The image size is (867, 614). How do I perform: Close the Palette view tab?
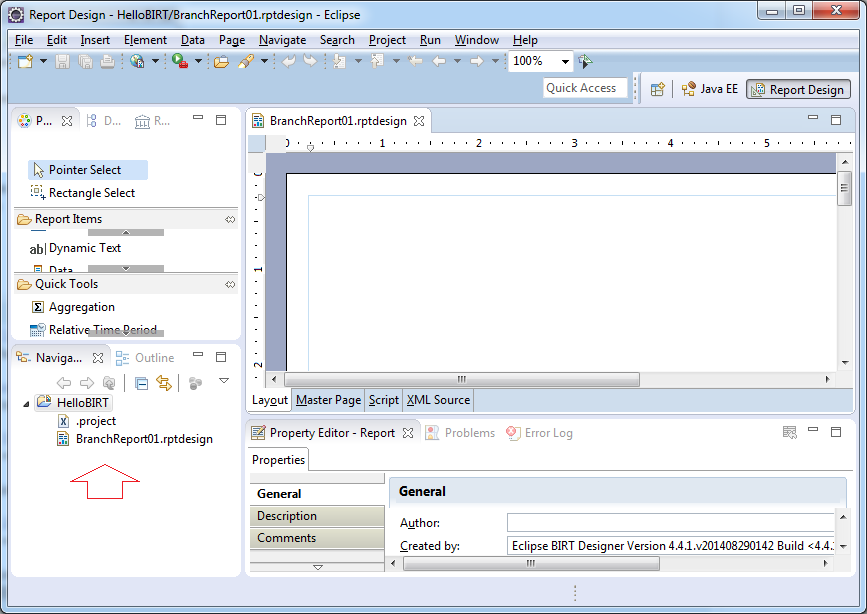pyautogui.click(x=67, y=121)
